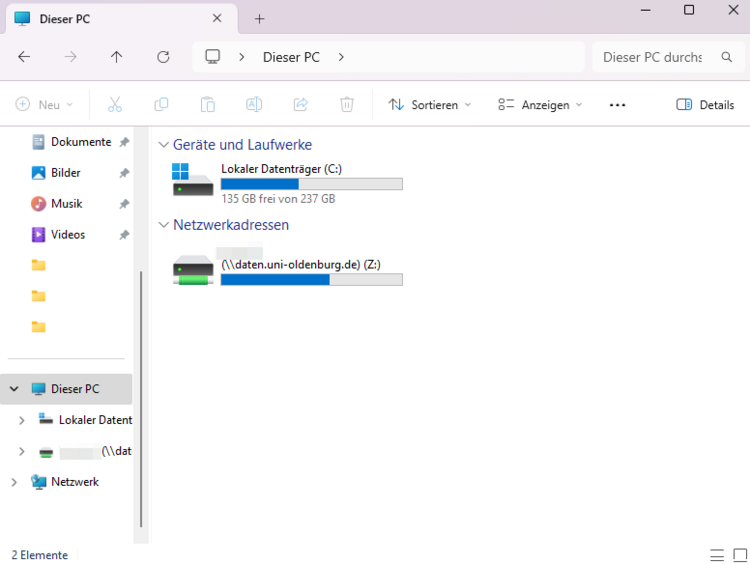Screen dimensions: 750x564
Task: Toggle the Details pane button
Action: coord(705,105)
